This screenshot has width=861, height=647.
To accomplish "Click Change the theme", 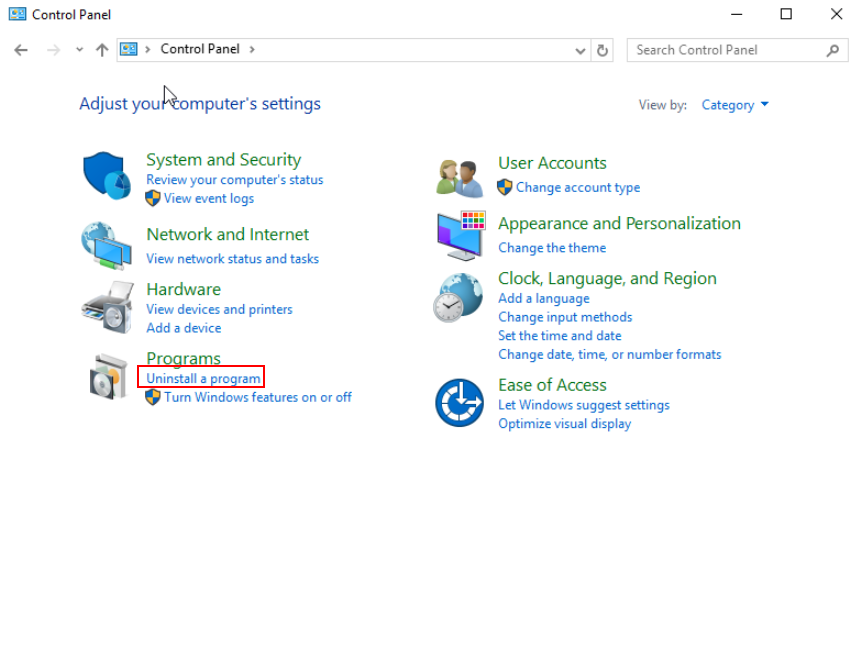I will (552, 248).
